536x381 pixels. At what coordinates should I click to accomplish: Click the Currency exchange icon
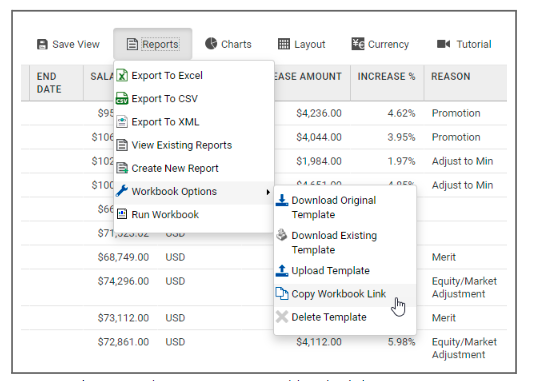point(358,44)
